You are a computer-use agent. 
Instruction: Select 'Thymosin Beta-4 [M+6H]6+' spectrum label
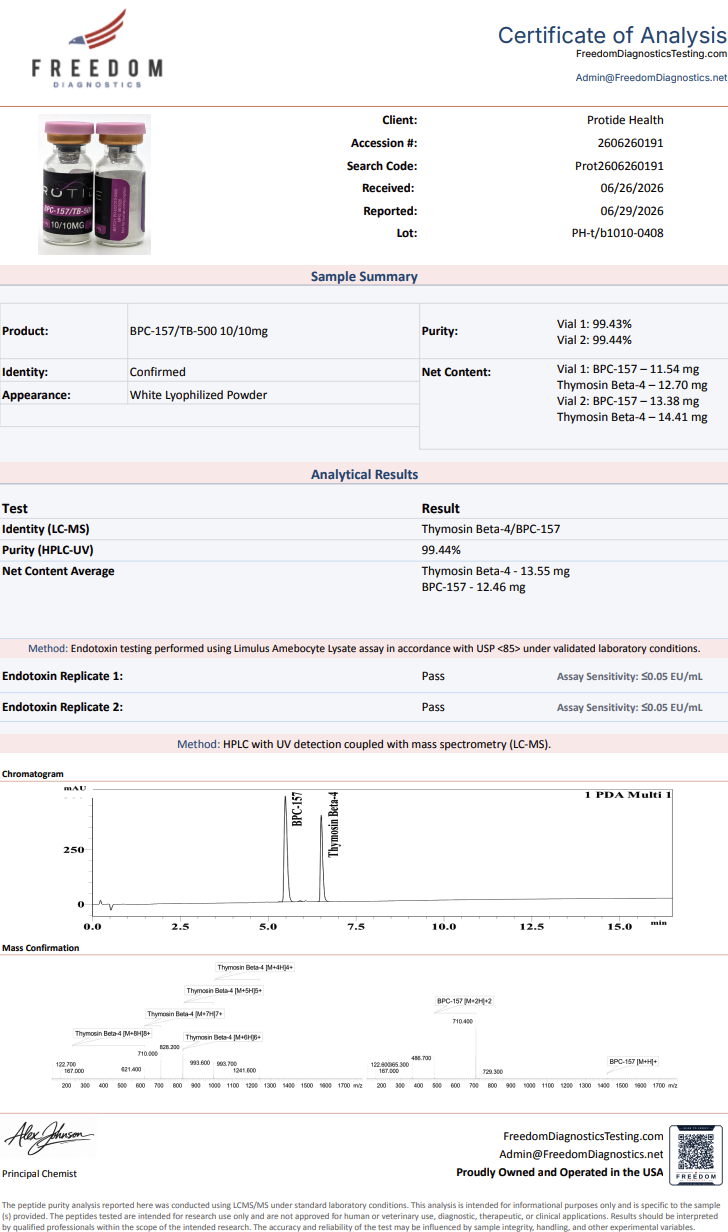(x=224, y=1037)
